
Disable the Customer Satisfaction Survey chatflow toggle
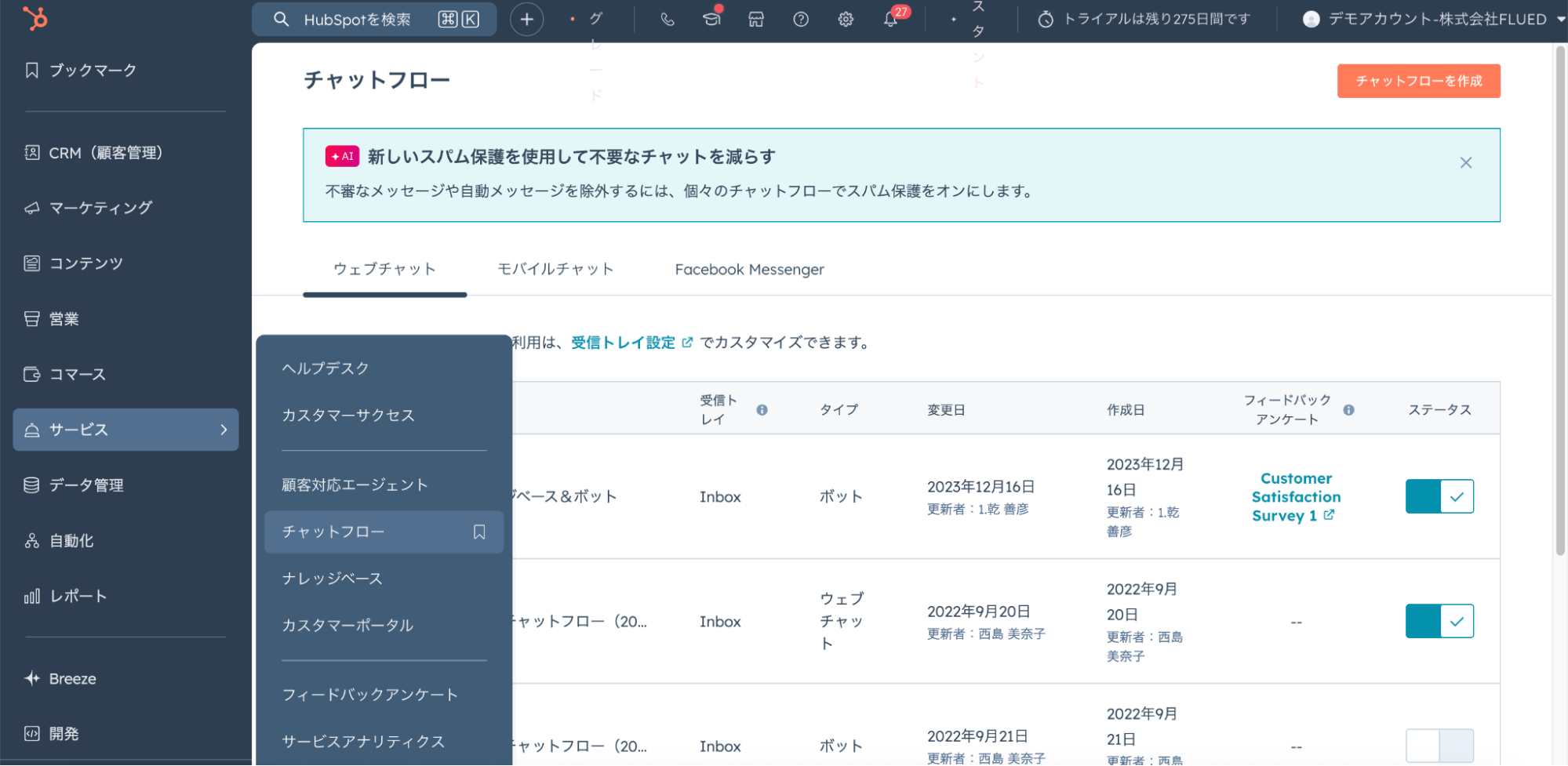[x=1439, y=496]
